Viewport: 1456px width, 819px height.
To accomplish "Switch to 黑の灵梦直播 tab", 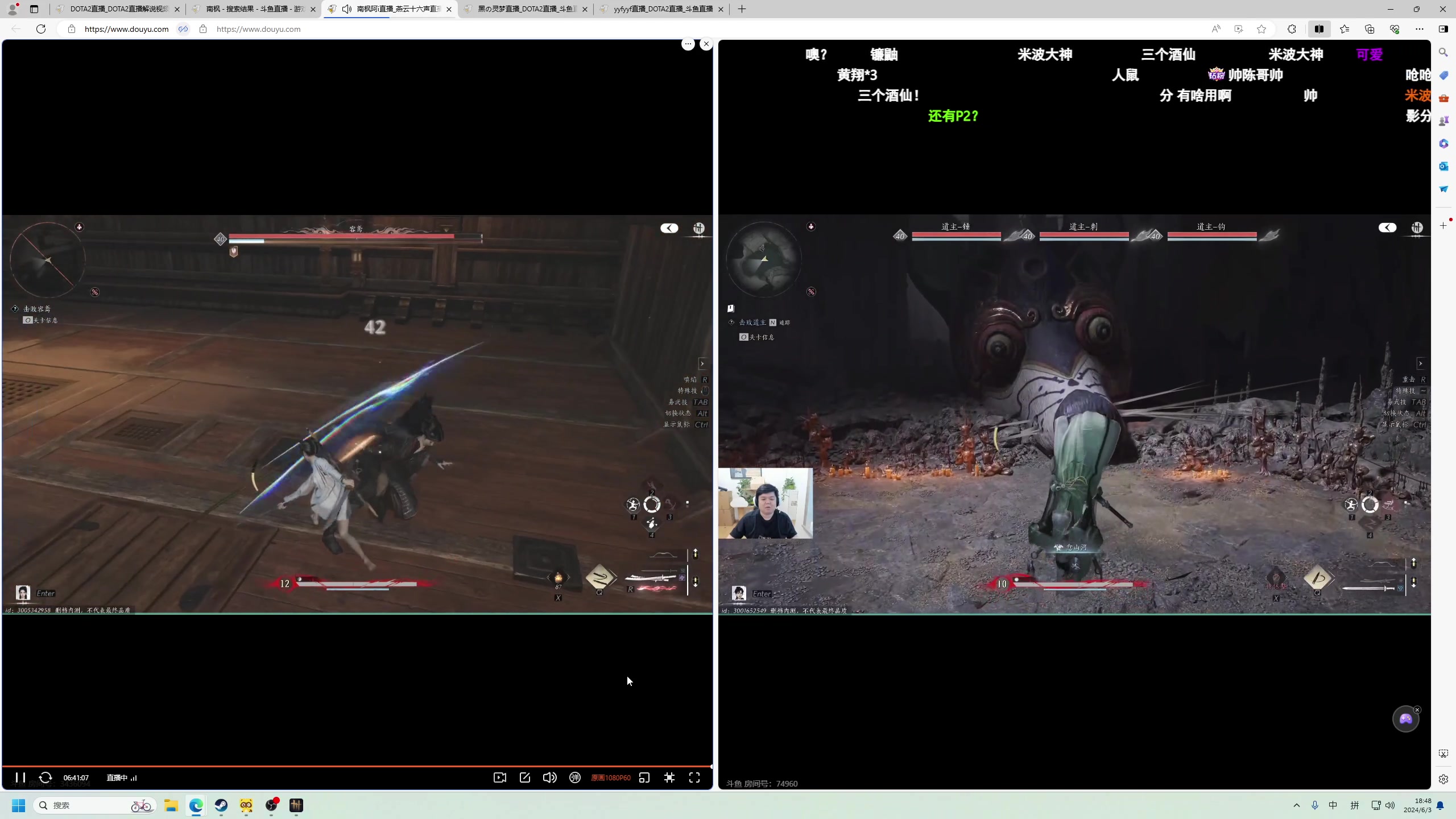I will click(x=526, y=9).
